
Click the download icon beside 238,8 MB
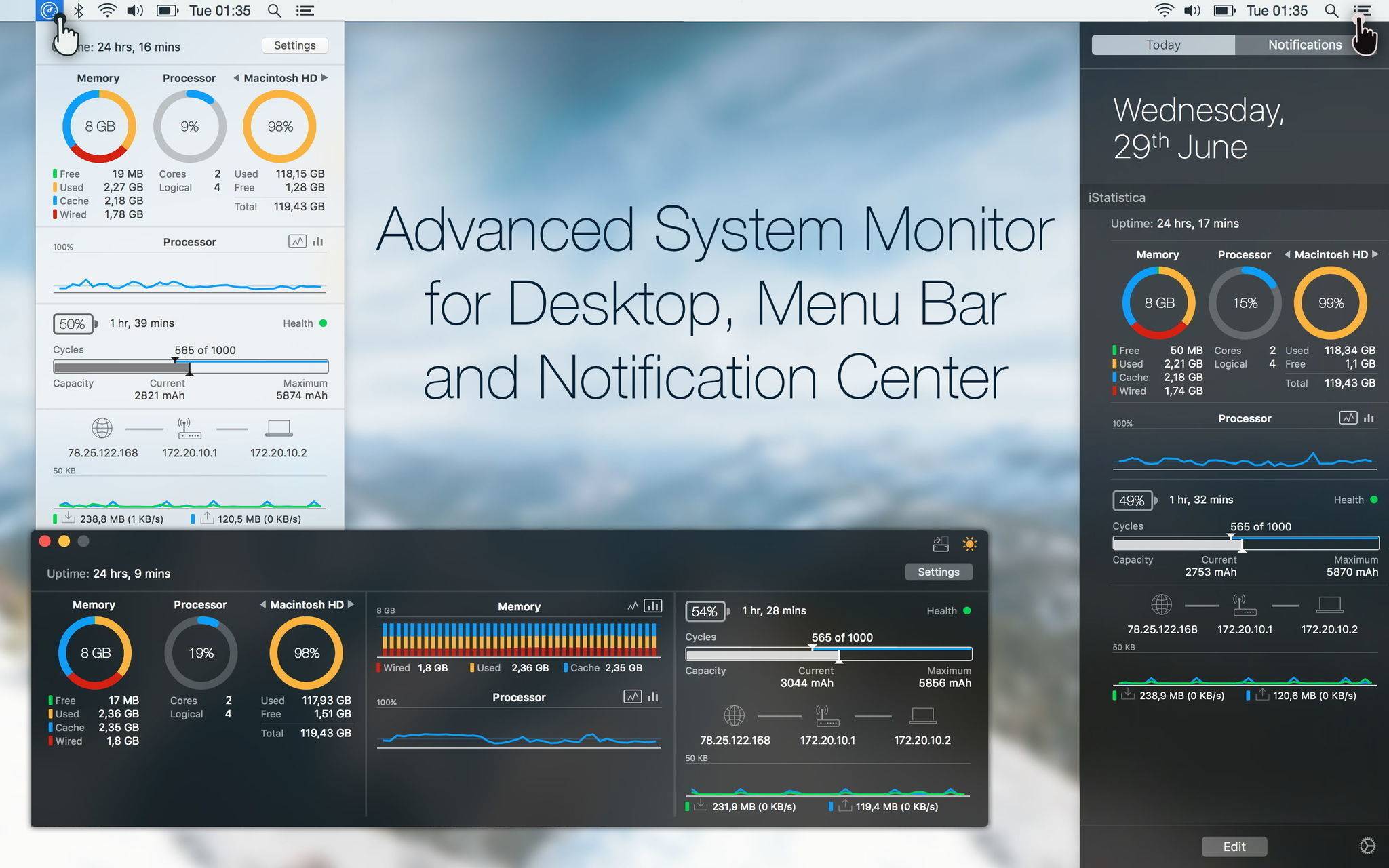(x=69, y=518)
